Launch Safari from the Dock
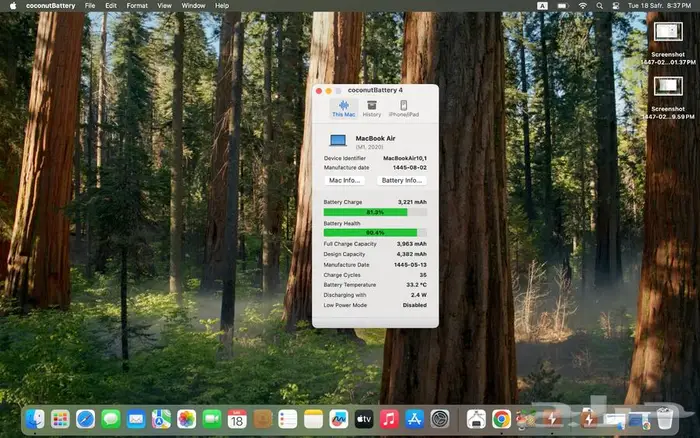The height and width of the screenshot is (438, 700). point(85,419)
